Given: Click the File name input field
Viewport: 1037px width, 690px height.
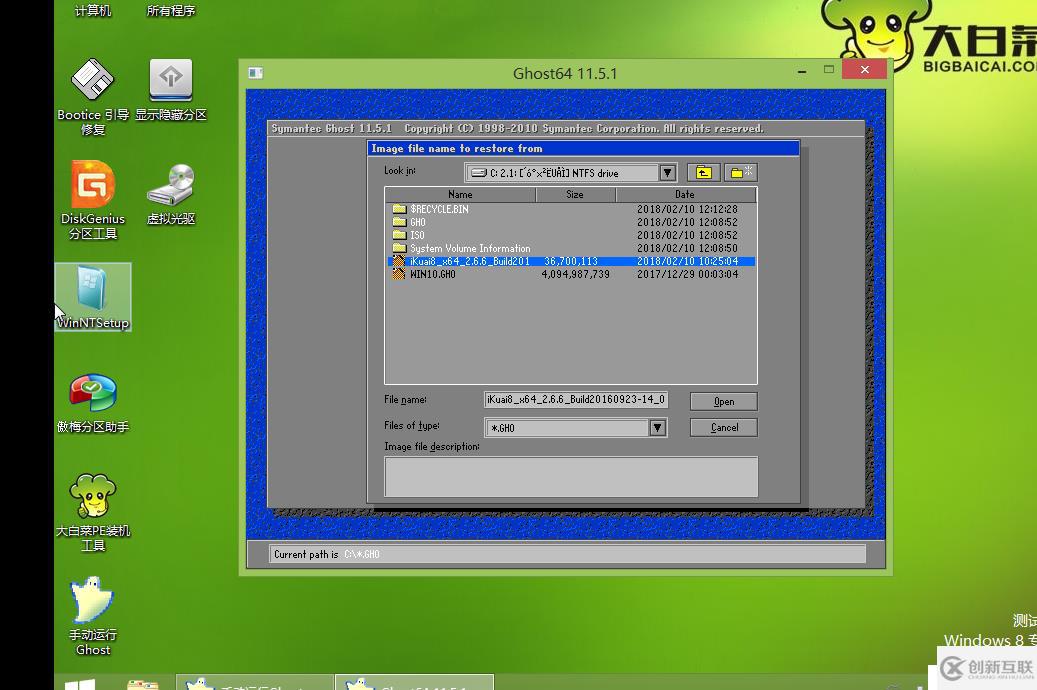Looking at the screenshot, I should pos(575,400).
